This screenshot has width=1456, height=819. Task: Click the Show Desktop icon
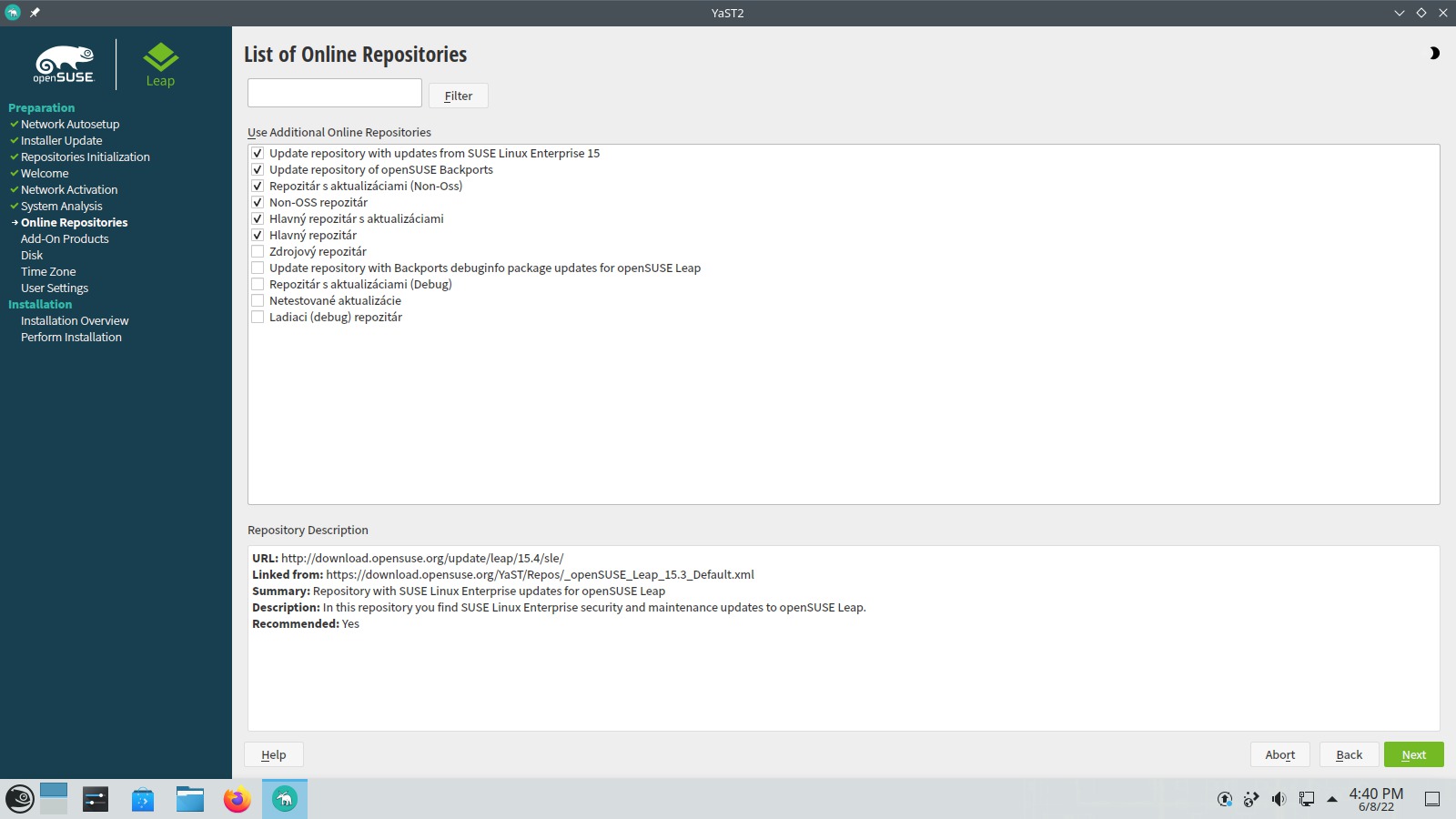pos(1432,799)
